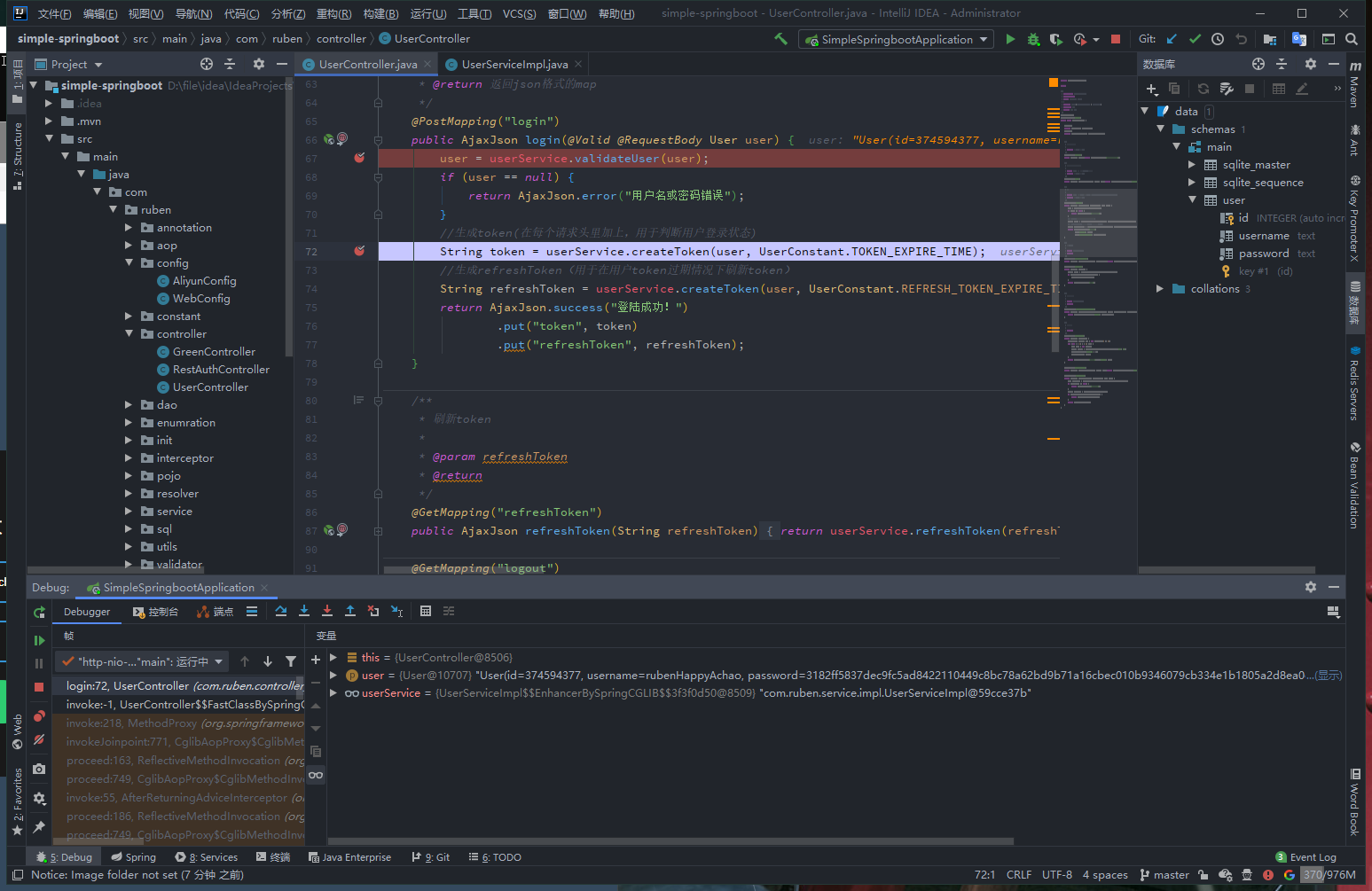
Task: Toggle Mute Breakpoints in debug sidebar
Action: coord(39,739)
